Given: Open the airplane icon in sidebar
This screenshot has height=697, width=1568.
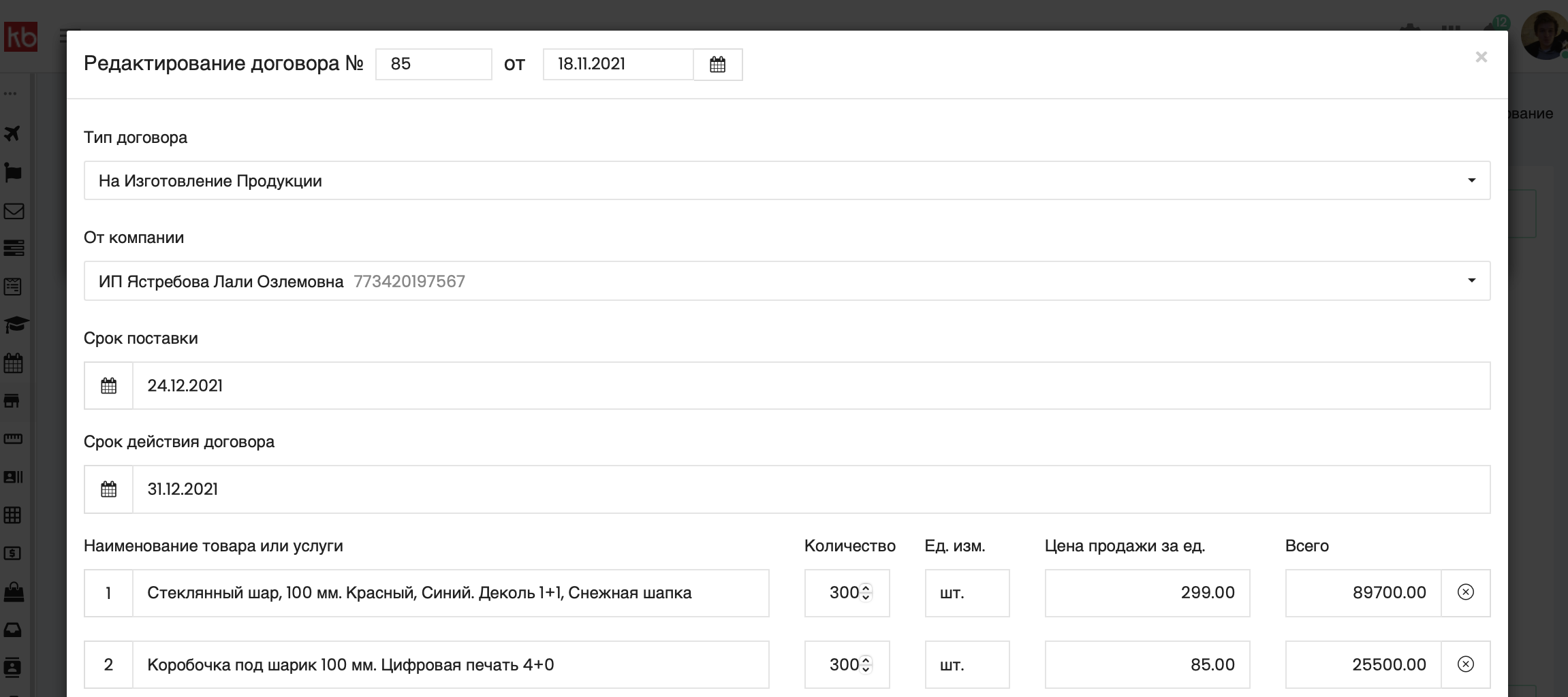Looking at the screenshot, I should point(13,133).
